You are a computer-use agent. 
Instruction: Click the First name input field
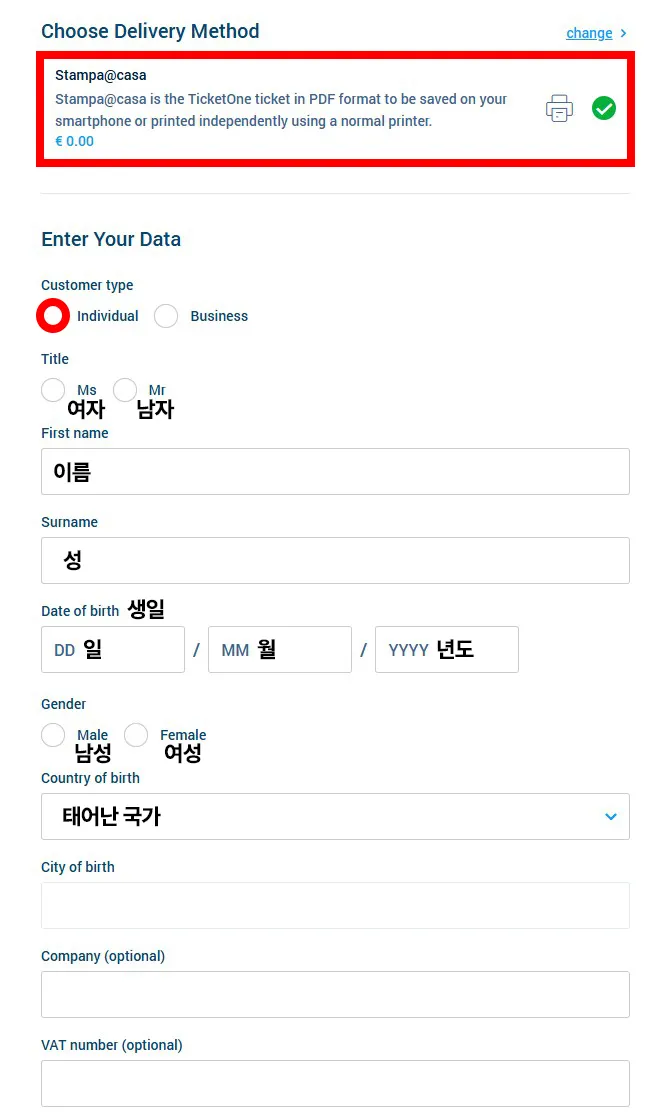pyautogui.click(x=335, y=471)
